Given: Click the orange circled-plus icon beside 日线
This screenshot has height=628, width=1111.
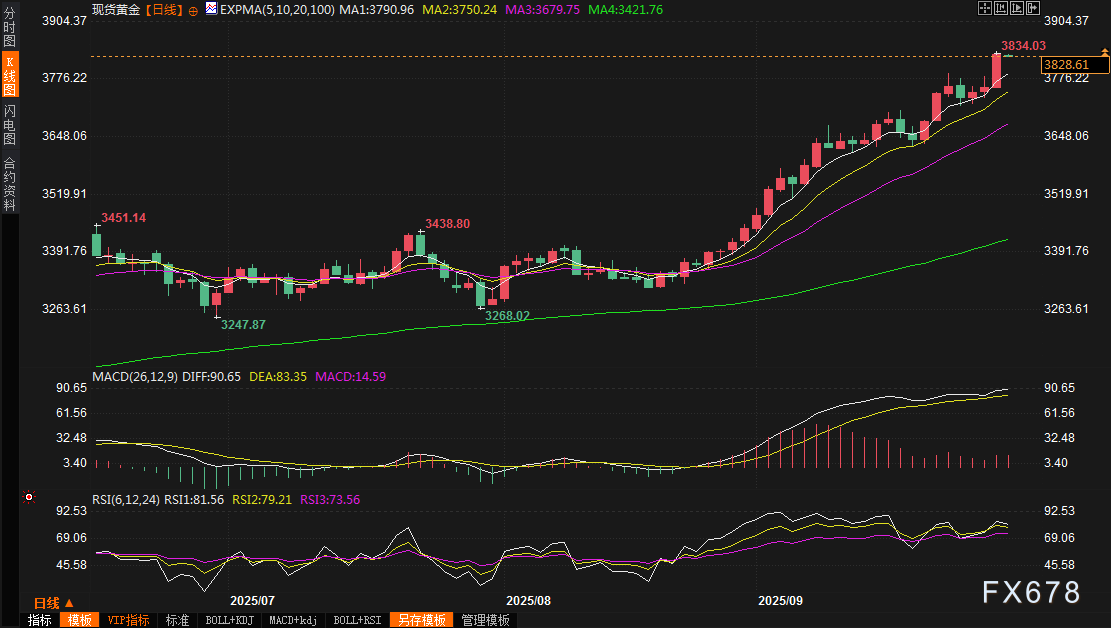Looking at the screenshot, I should (x=194, y=9).
